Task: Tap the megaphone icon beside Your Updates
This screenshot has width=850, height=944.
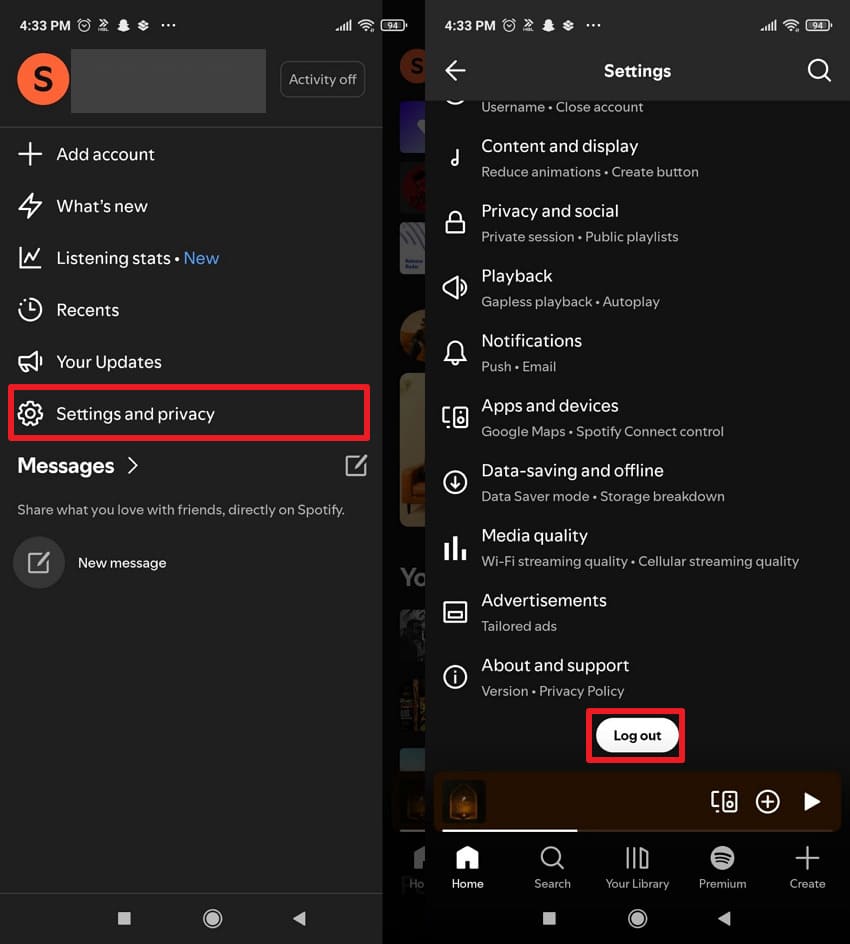Action: coord(30,362)
